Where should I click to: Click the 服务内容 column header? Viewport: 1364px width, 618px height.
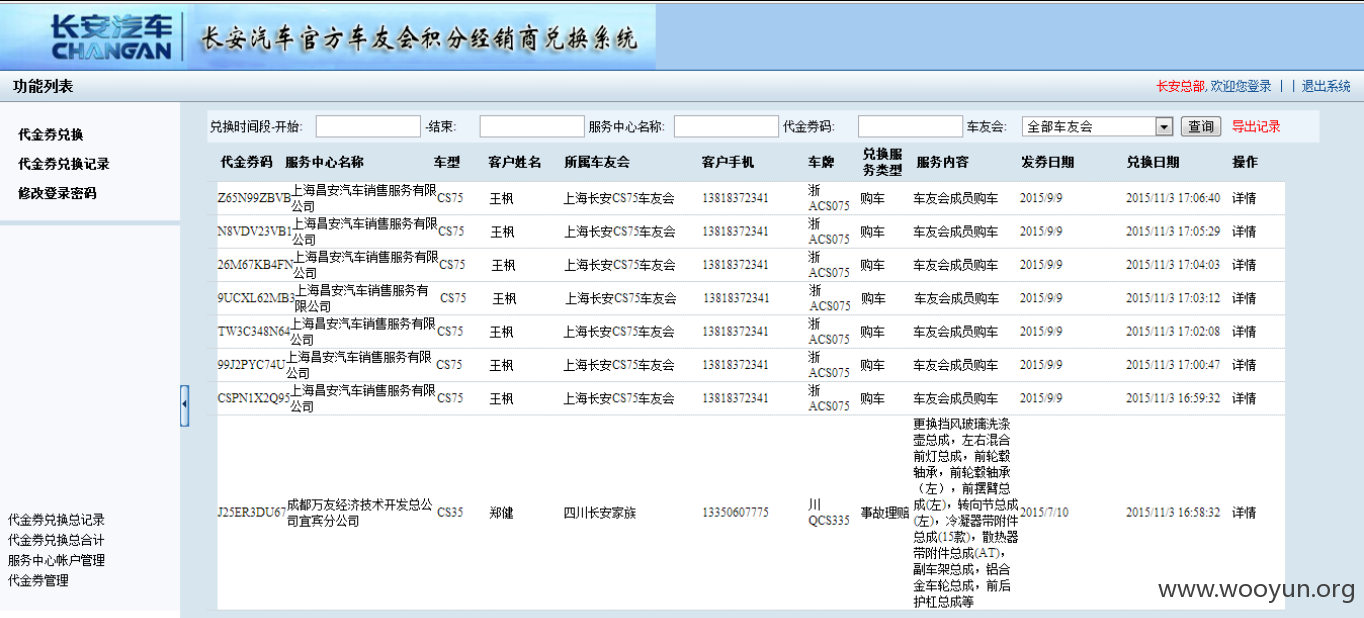tap(942, 162)
